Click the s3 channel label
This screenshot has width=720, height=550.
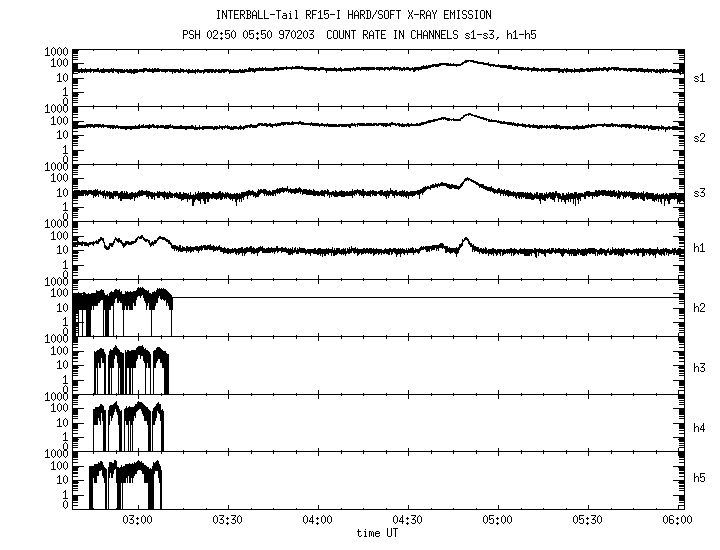700,193
